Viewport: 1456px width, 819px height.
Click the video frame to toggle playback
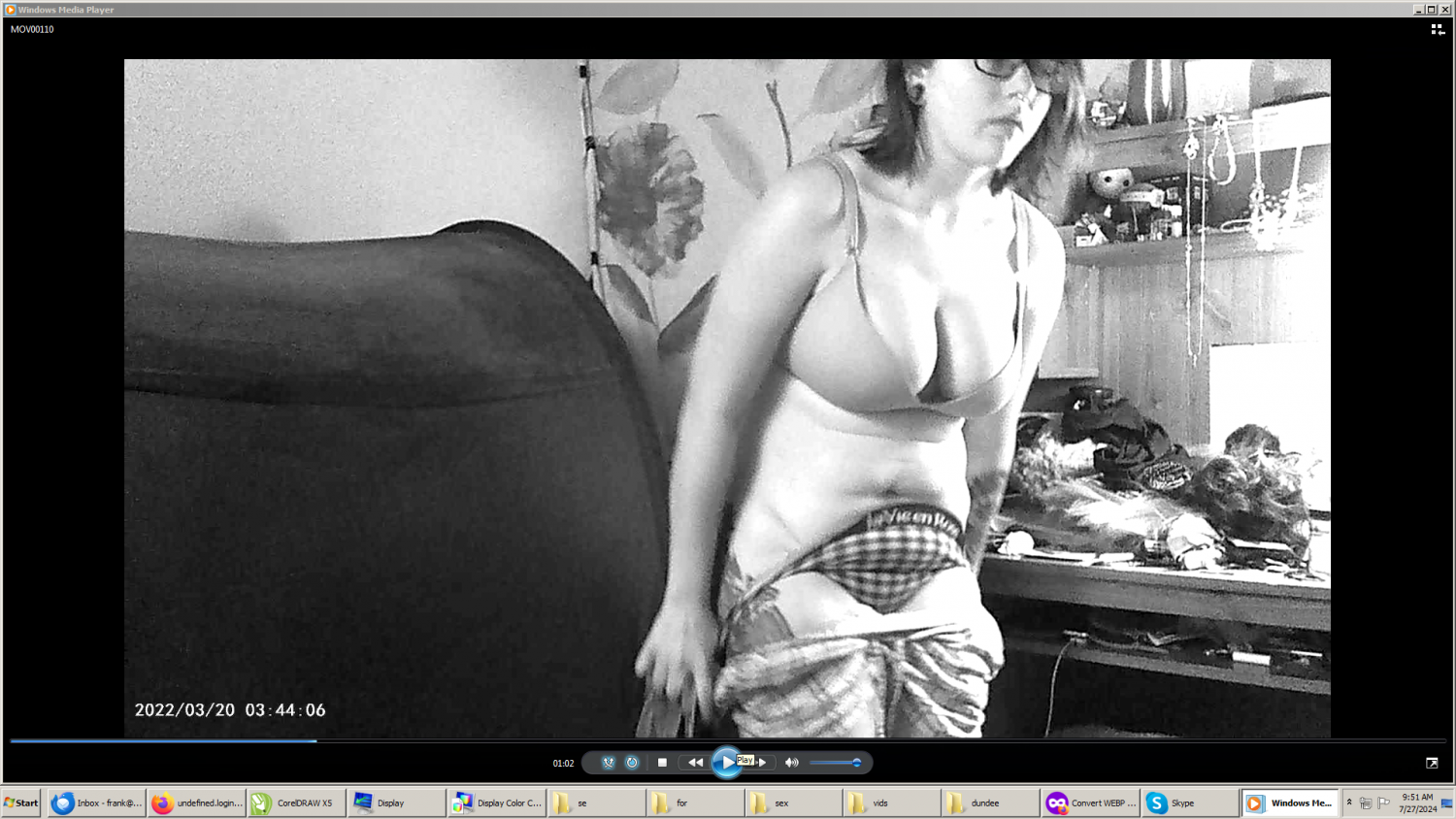coord(727,398)
